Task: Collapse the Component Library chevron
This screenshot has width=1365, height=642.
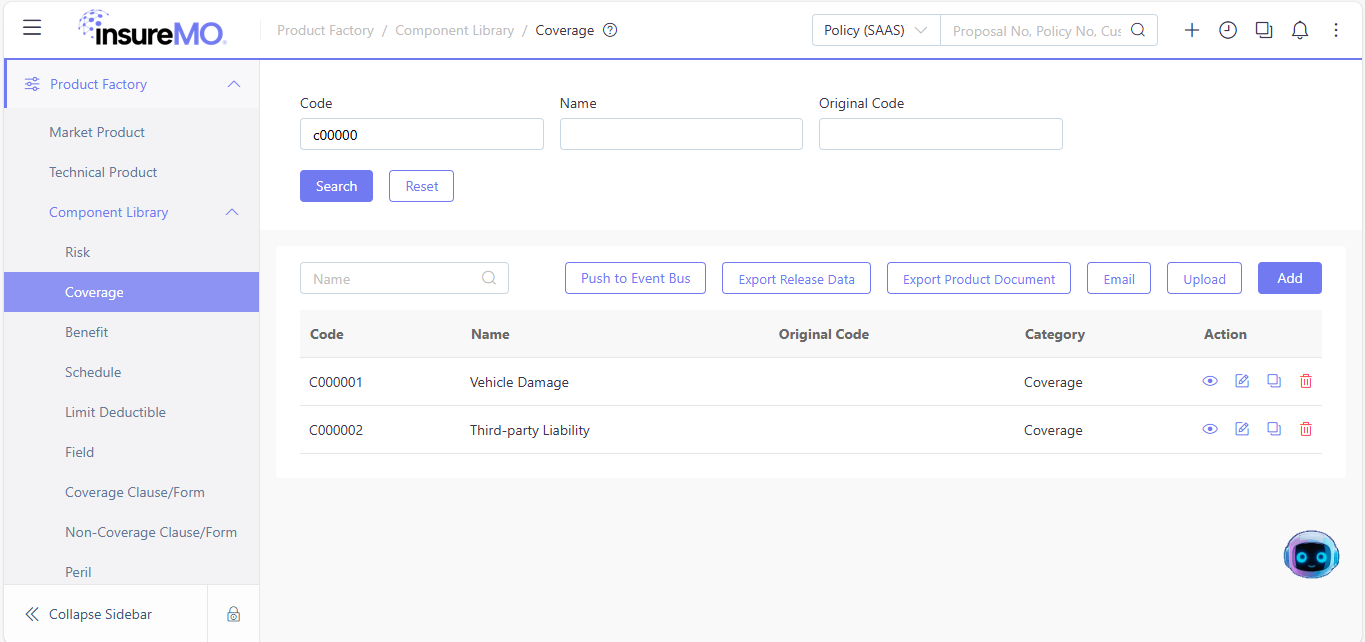Action: point(232,212)
